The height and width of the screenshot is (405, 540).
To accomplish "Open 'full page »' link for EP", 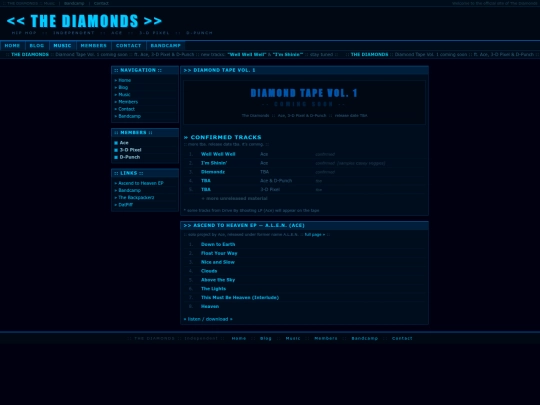I will coord(315,235).
